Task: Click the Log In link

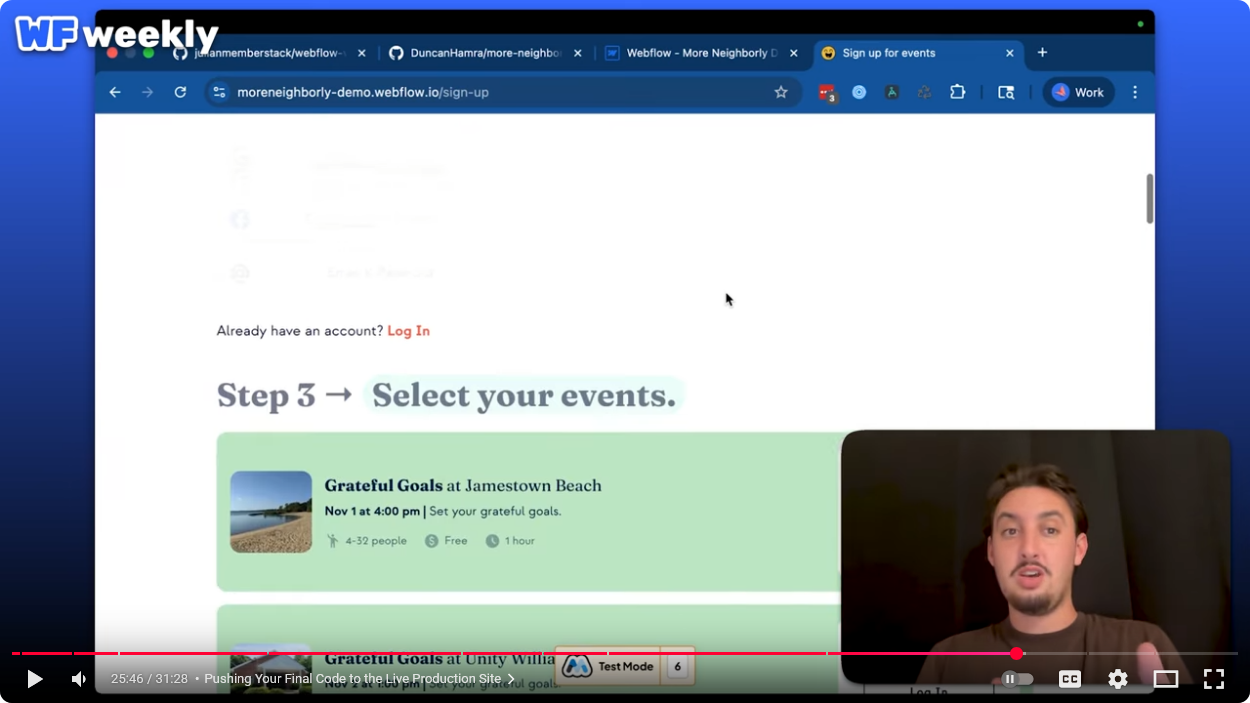Action: (408, 331)
